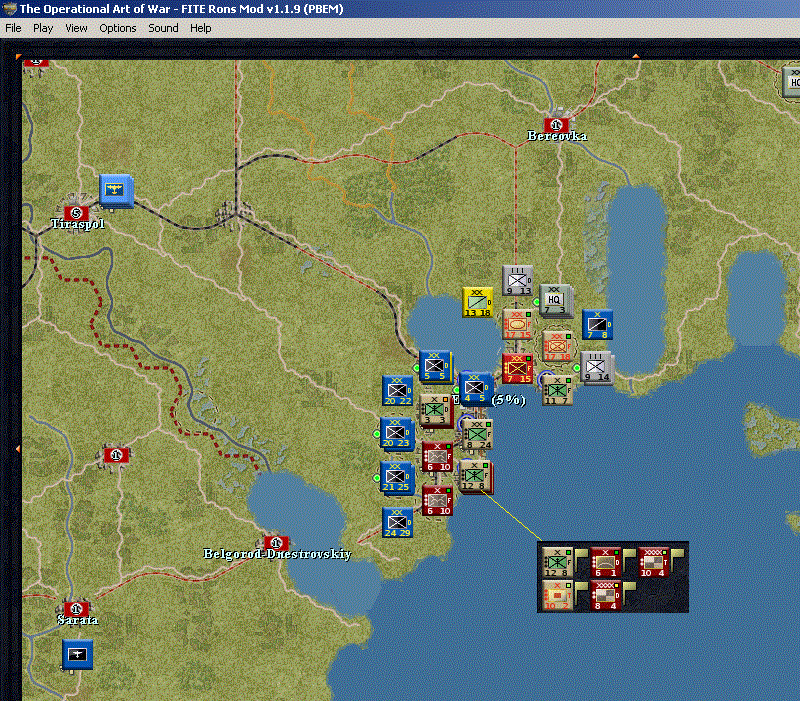Viewport: 800px width, 701px height.
Task: Pick red unit 6-1 in stack popup
Action: click(x=605, y=563)
